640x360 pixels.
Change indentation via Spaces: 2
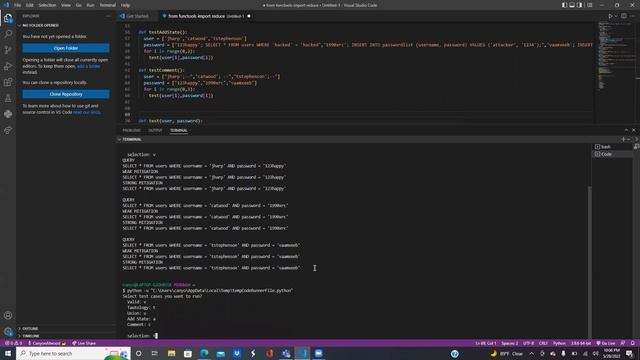pos(509,343)
